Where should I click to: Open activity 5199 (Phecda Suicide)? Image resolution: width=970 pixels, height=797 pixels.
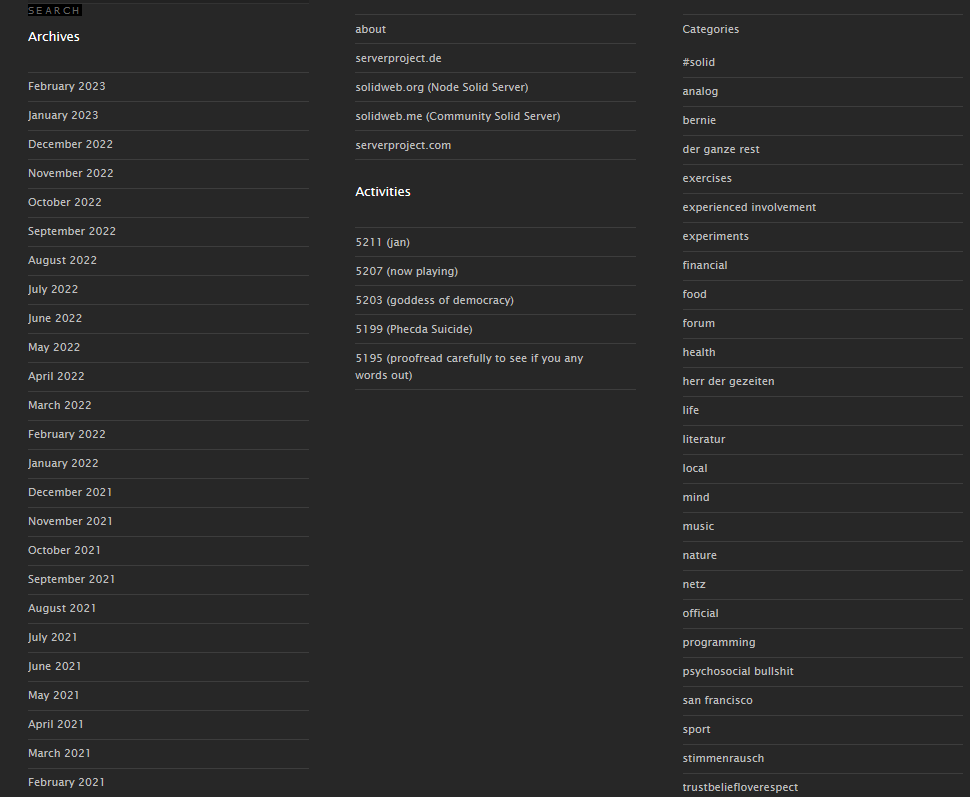(413, 329)
